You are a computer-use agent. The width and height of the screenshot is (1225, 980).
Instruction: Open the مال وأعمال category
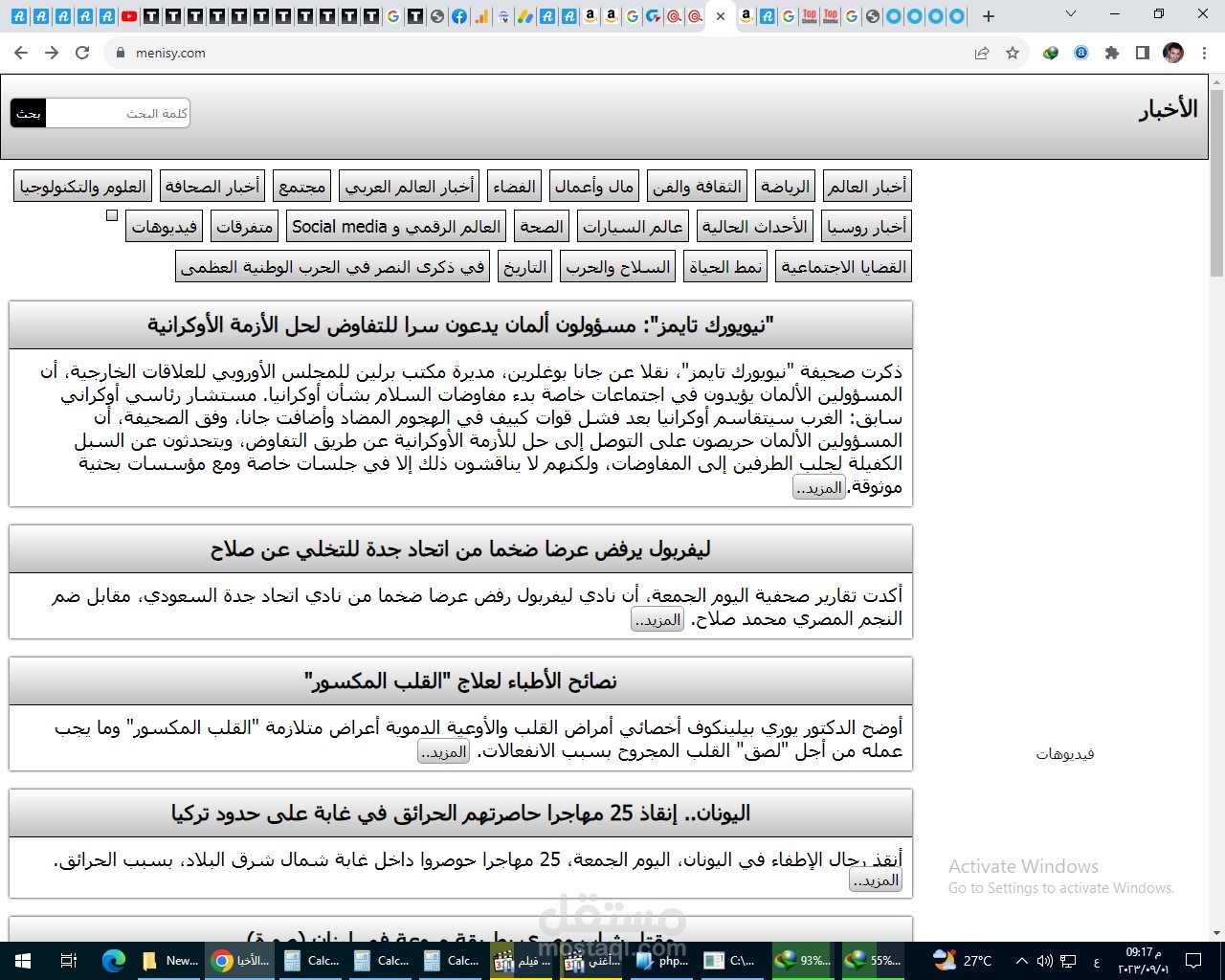pos(594,187)
